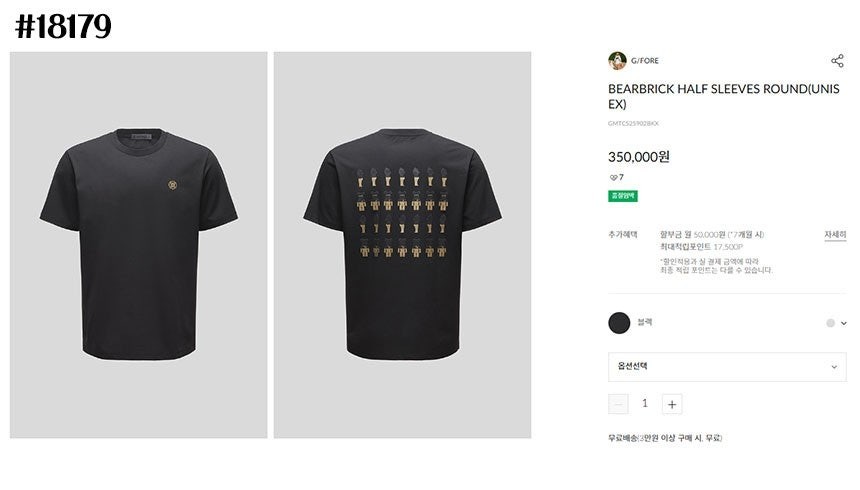Image resolution: width=860 pixels, height=490 pixels.
Task: Open the G/FORE brand name link
Action: coord(645,61)
